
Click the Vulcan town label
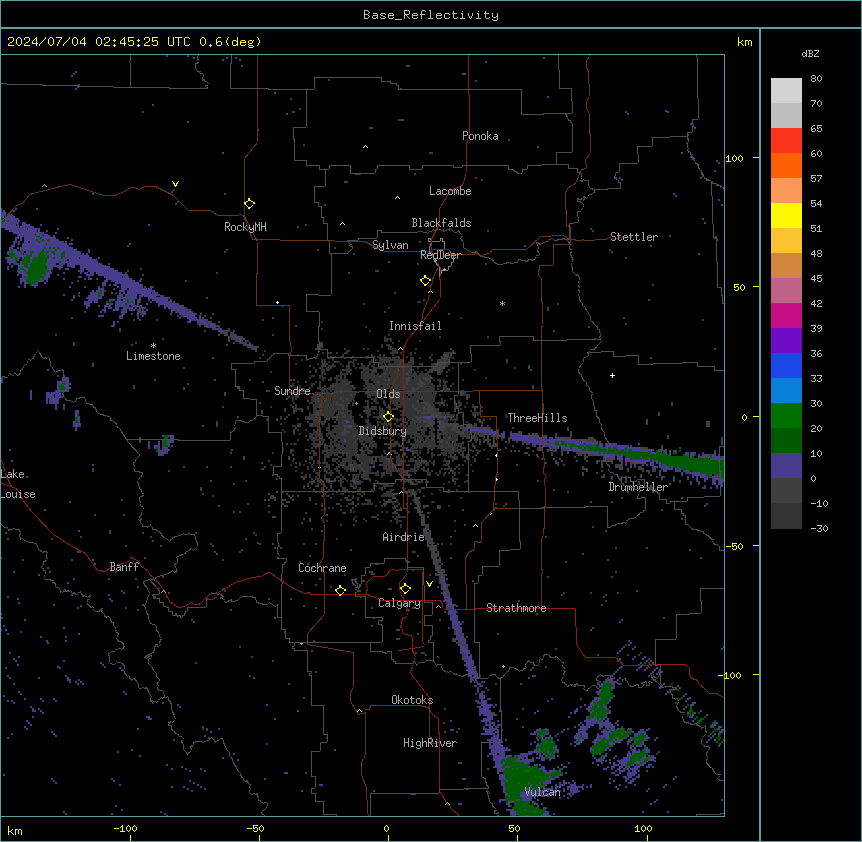pyautogui.click(x=542, y=792)
